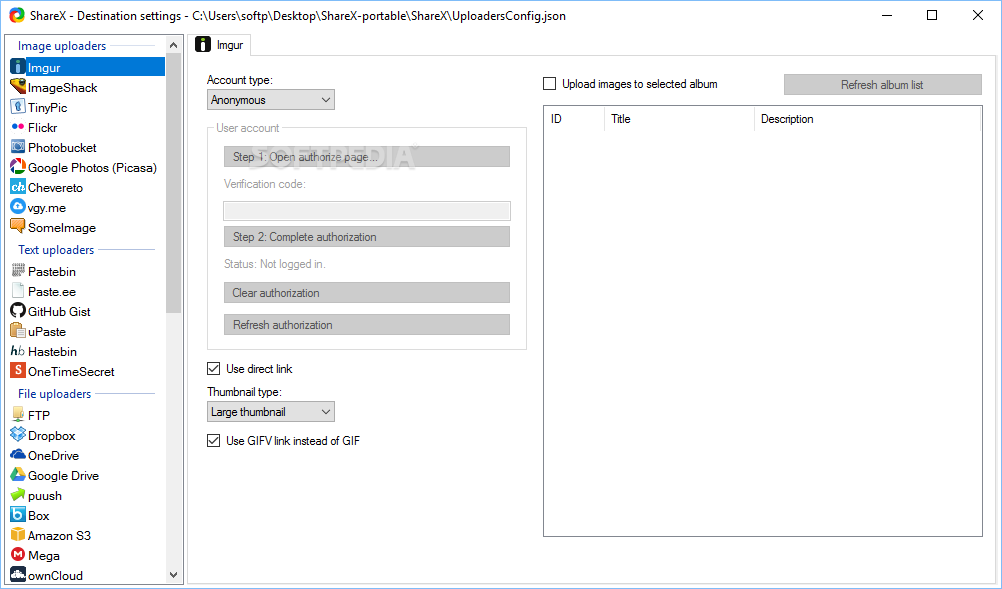Sort albums by the ID column header
This screenshot has height=589, width=1002.
click(x=574, y=119)
